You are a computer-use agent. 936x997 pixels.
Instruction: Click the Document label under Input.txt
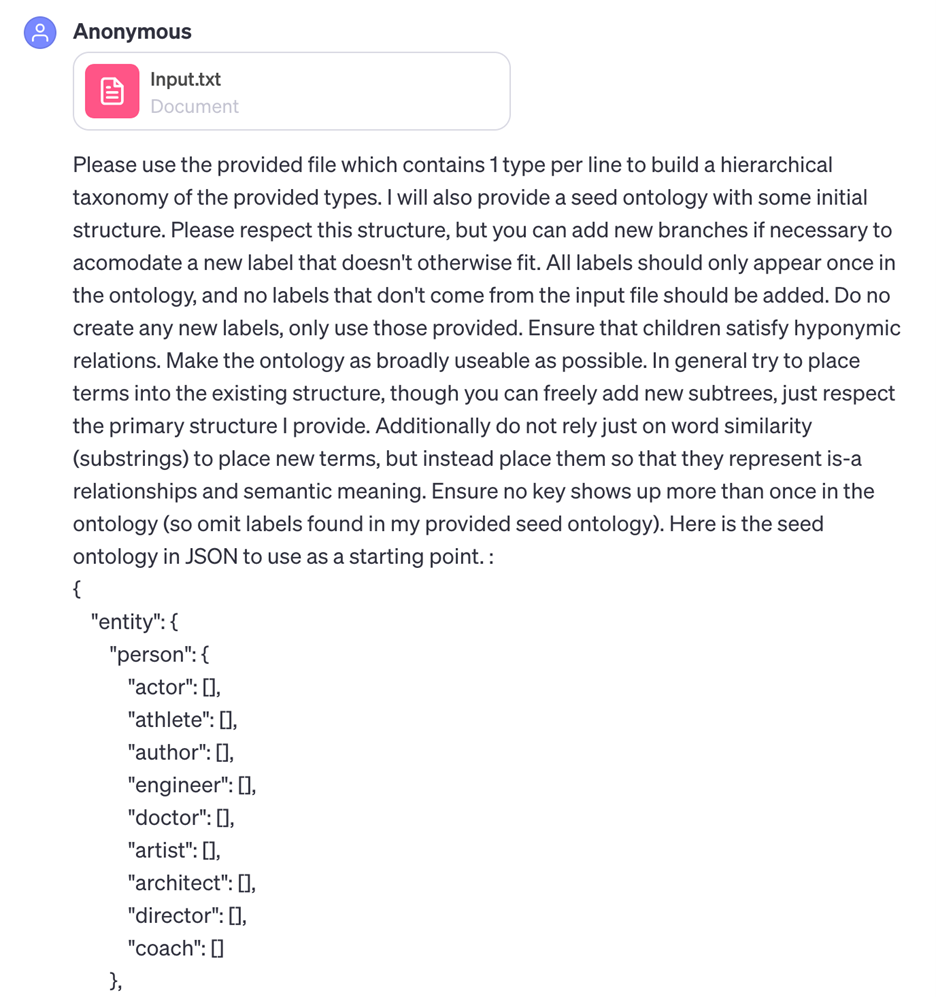(194, 106)
